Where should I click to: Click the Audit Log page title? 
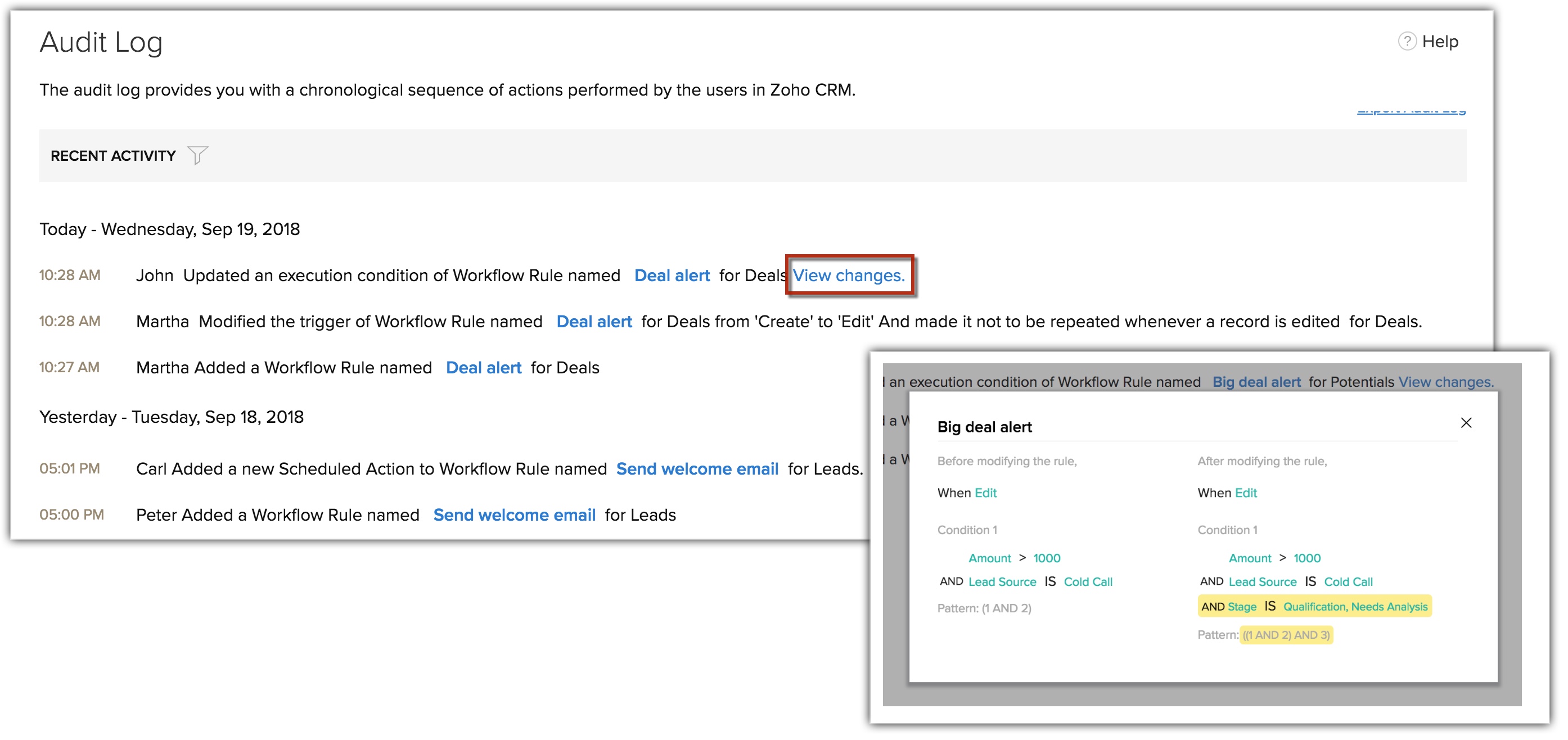(x=101, y=43)
